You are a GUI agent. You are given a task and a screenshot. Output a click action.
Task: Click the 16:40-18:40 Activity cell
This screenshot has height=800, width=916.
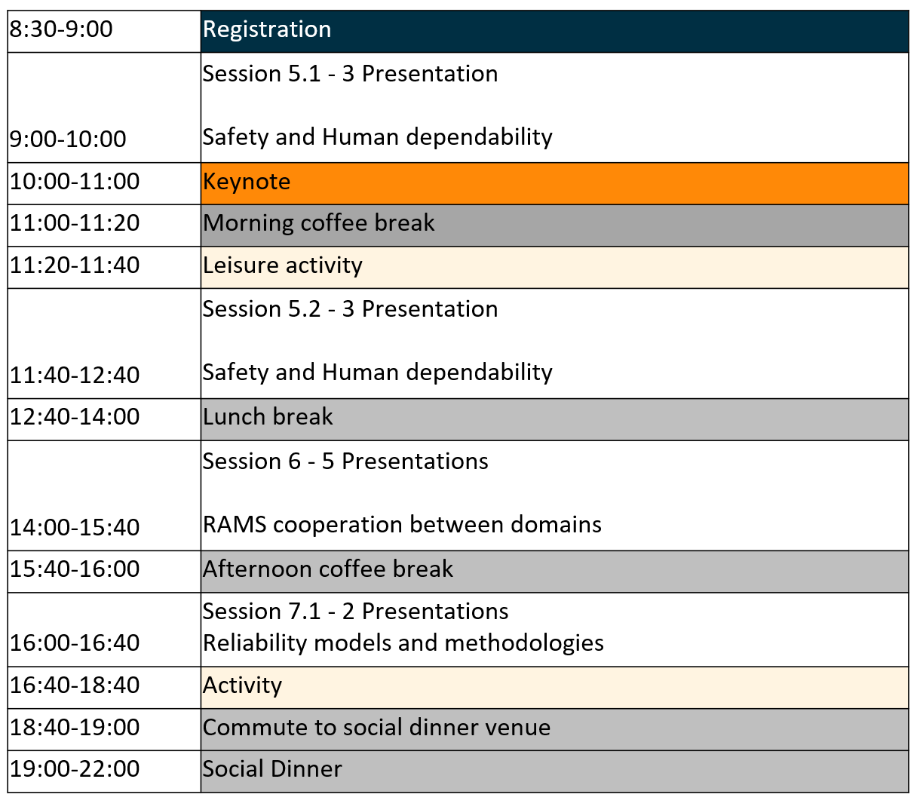tap(553, 687)
